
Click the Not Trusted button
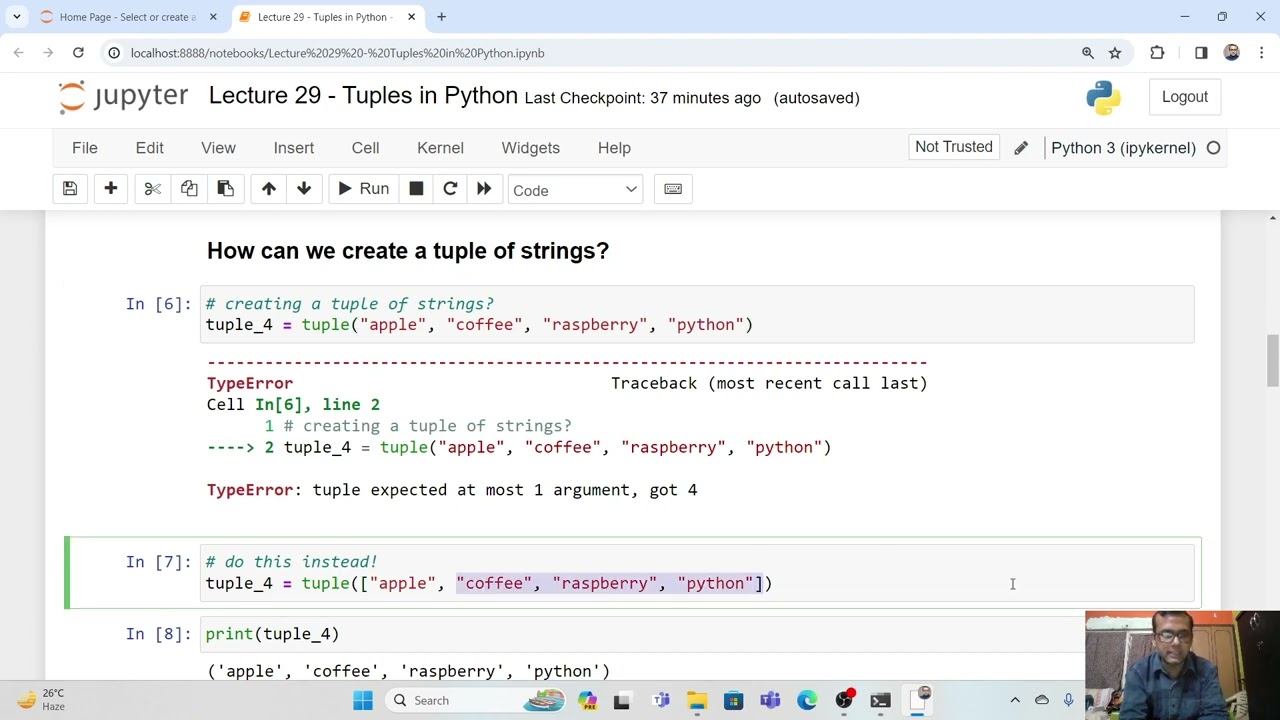[954, 147]
